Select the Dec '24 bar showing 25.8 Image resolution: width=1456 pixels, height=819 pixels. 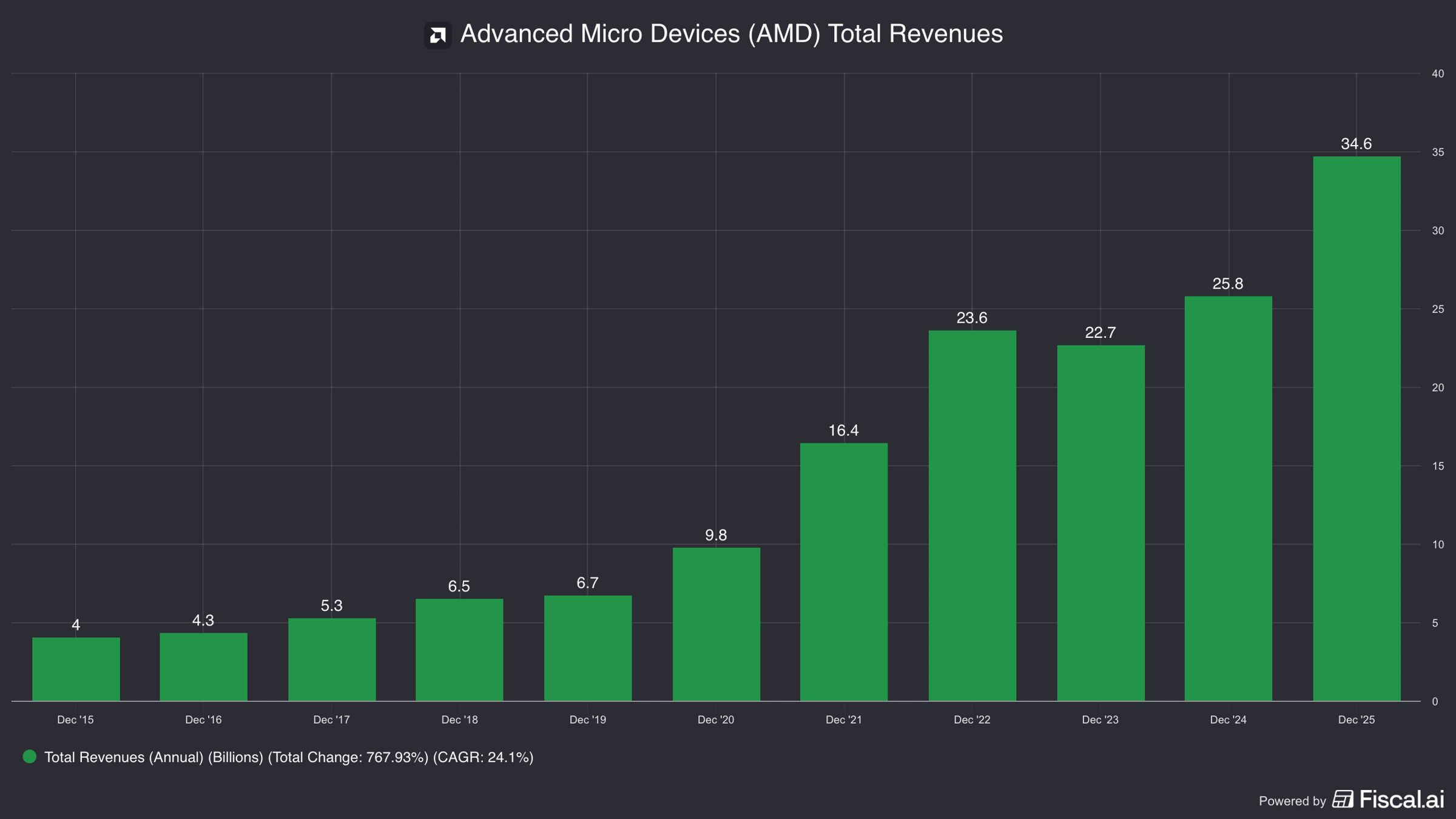pyautogui.click(x=1228, y=499)
